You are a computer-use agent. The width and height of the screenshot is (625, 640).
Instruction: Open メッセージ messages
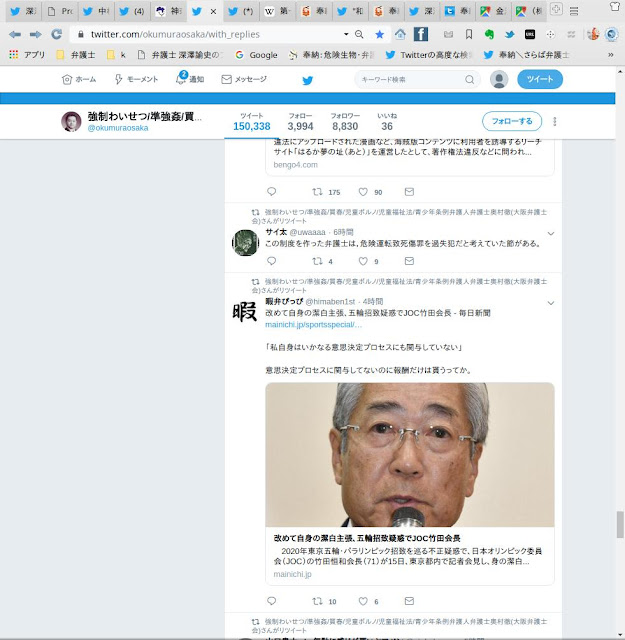244,79
